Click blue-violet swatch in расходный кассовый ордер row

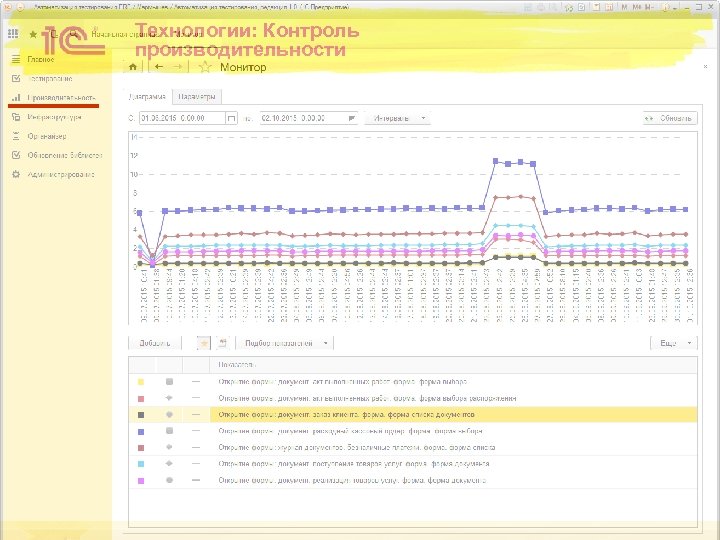tap(141, 431)
